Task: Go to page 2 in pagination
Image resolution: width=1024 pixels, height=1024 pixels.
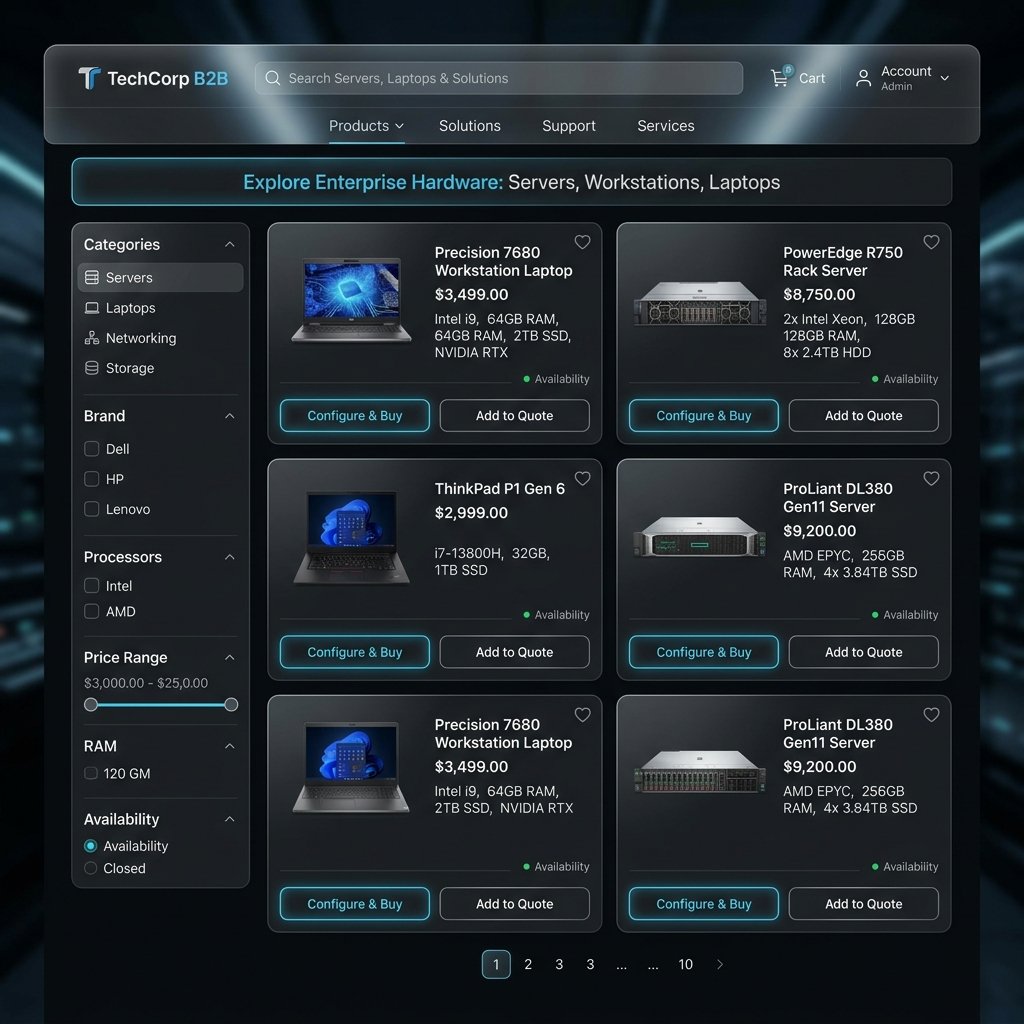Action: pos(528,964)
